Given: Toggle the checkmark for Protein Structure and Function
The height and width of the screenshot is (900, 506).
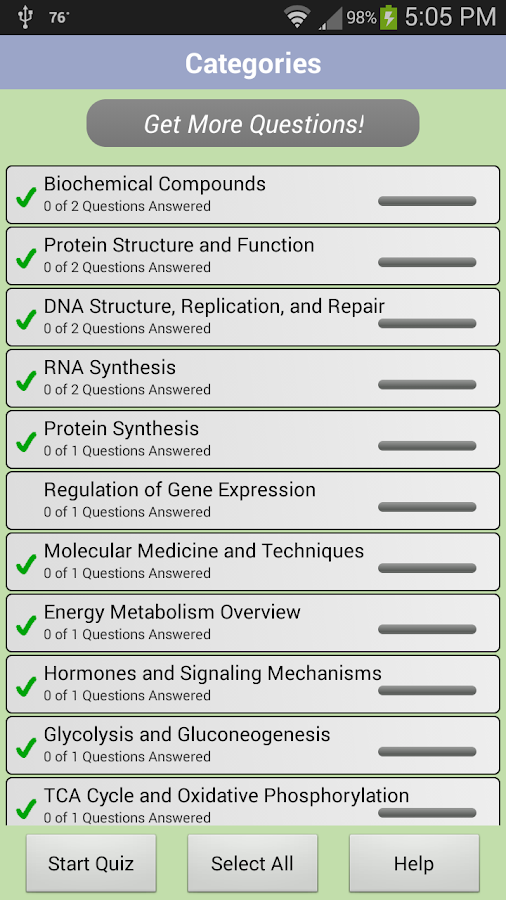Looking at the screenshot, I should [26, 259].
